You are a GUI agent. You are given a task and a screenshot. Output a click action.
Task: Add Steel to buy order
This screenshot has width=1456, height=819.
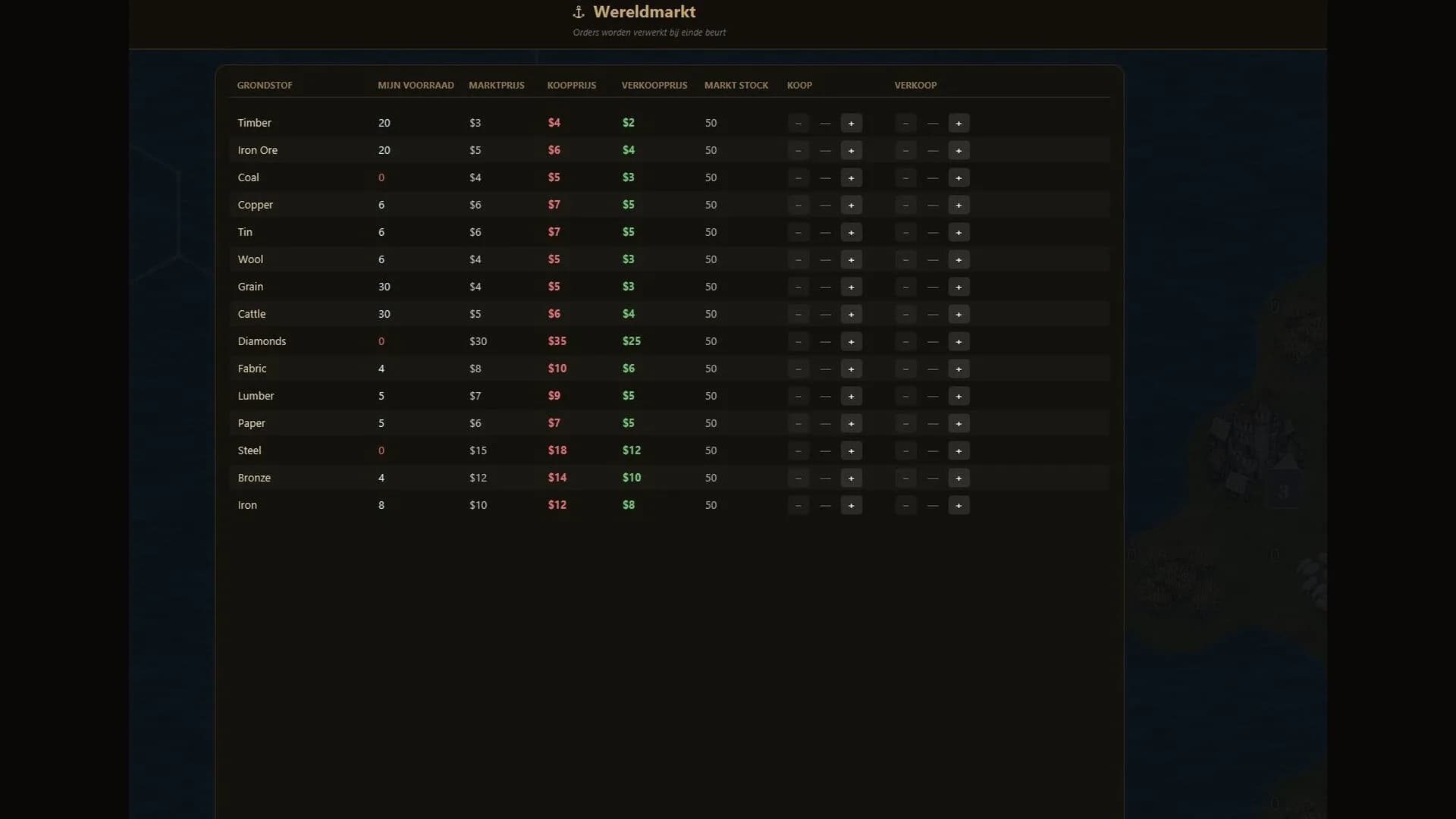[x=851, y=450]
